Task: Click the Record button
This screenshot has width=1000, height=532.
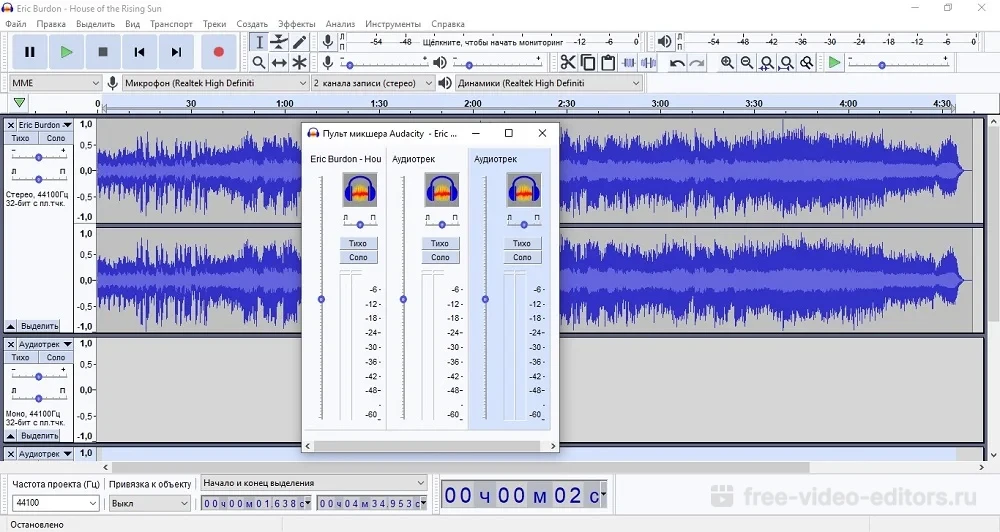Action: 218,52
